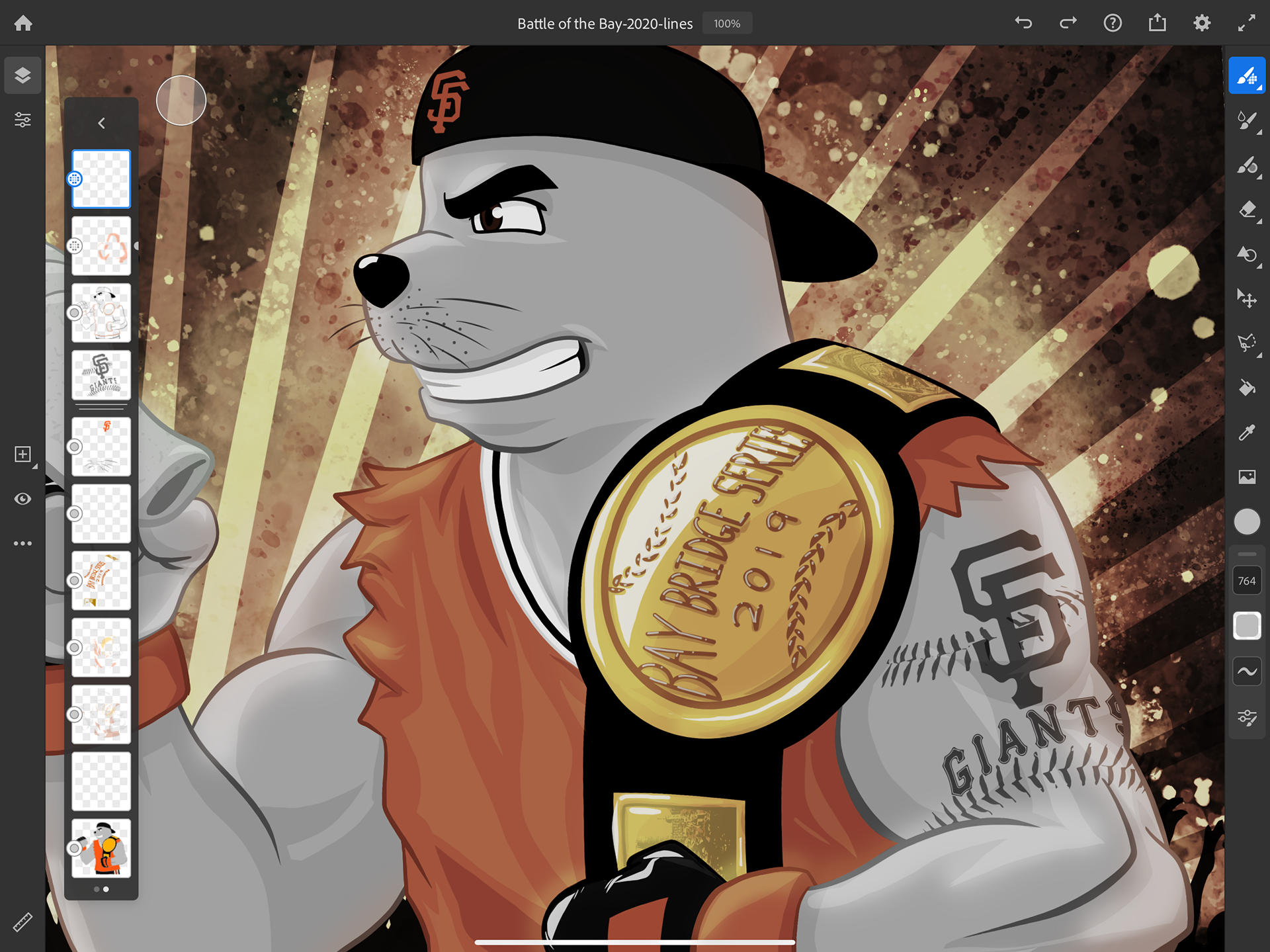
Task: Select the paint bucket fill tool
Action: click(x=1246, y=388)
